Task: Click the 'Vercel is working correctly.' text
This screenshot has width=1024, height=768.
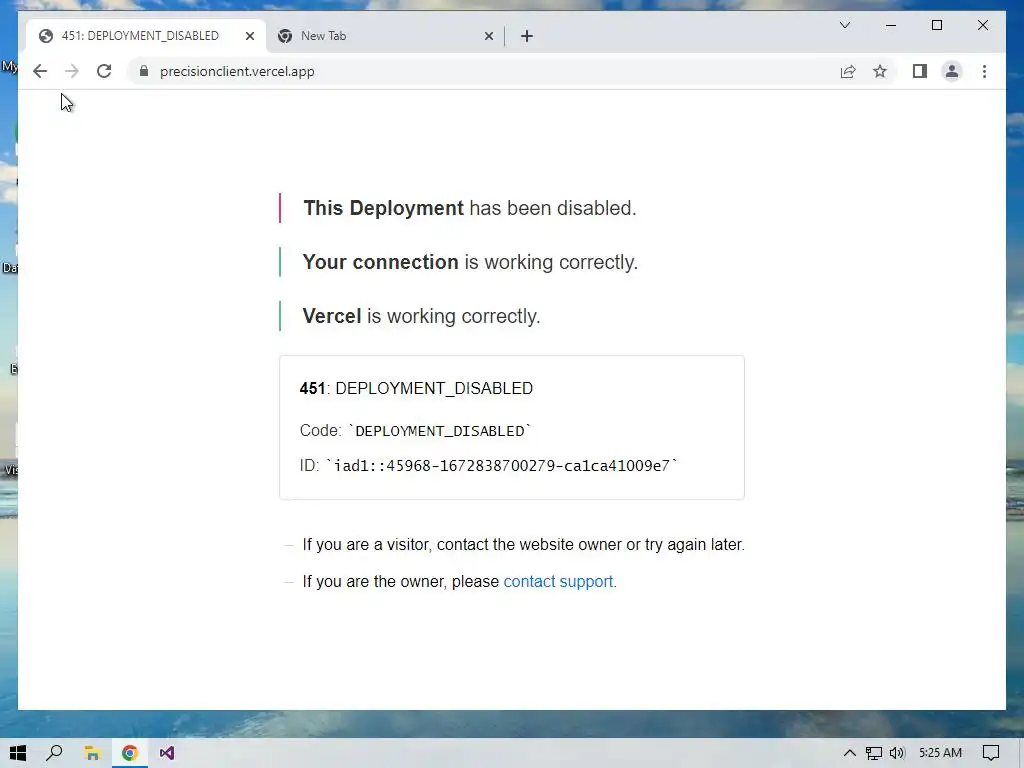Action: [421, 316]
